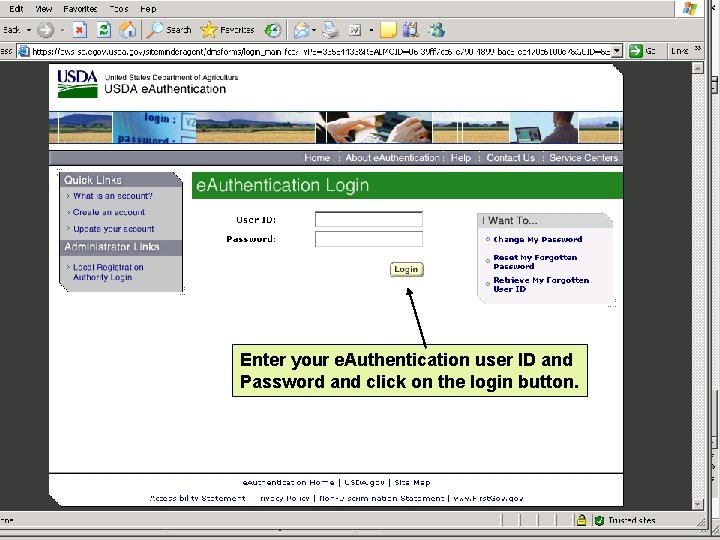The height and width of the screenshot is (540, 720).
Task: Click the page icon in address bar
Action: click(x=23, y=51)
